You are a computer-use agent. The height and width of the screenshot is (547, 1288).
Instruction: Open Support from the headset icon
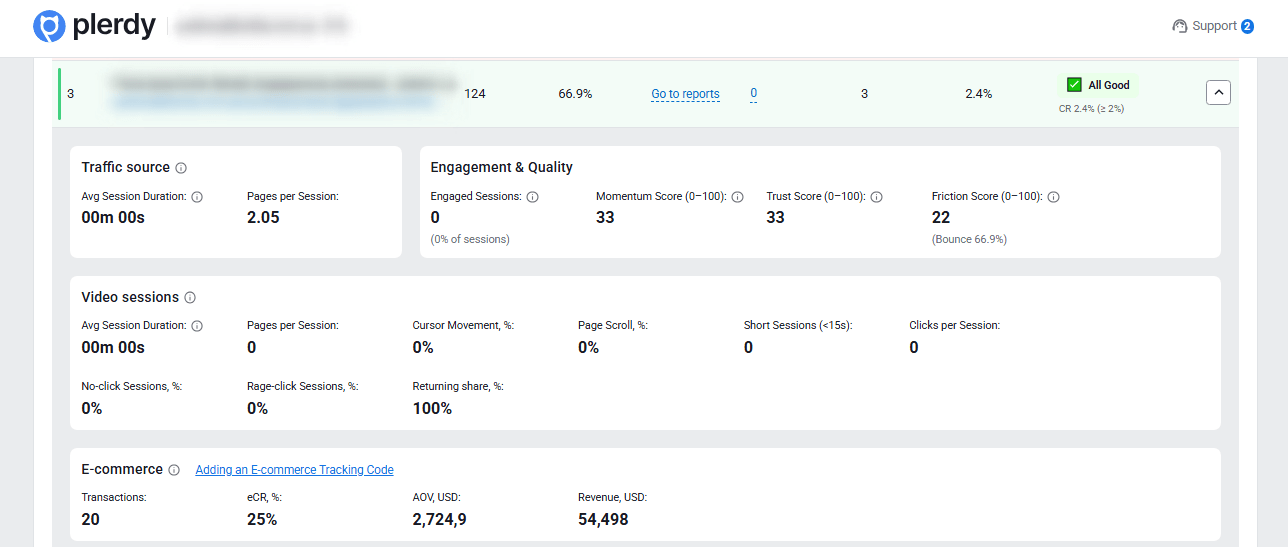(1180, 27)
